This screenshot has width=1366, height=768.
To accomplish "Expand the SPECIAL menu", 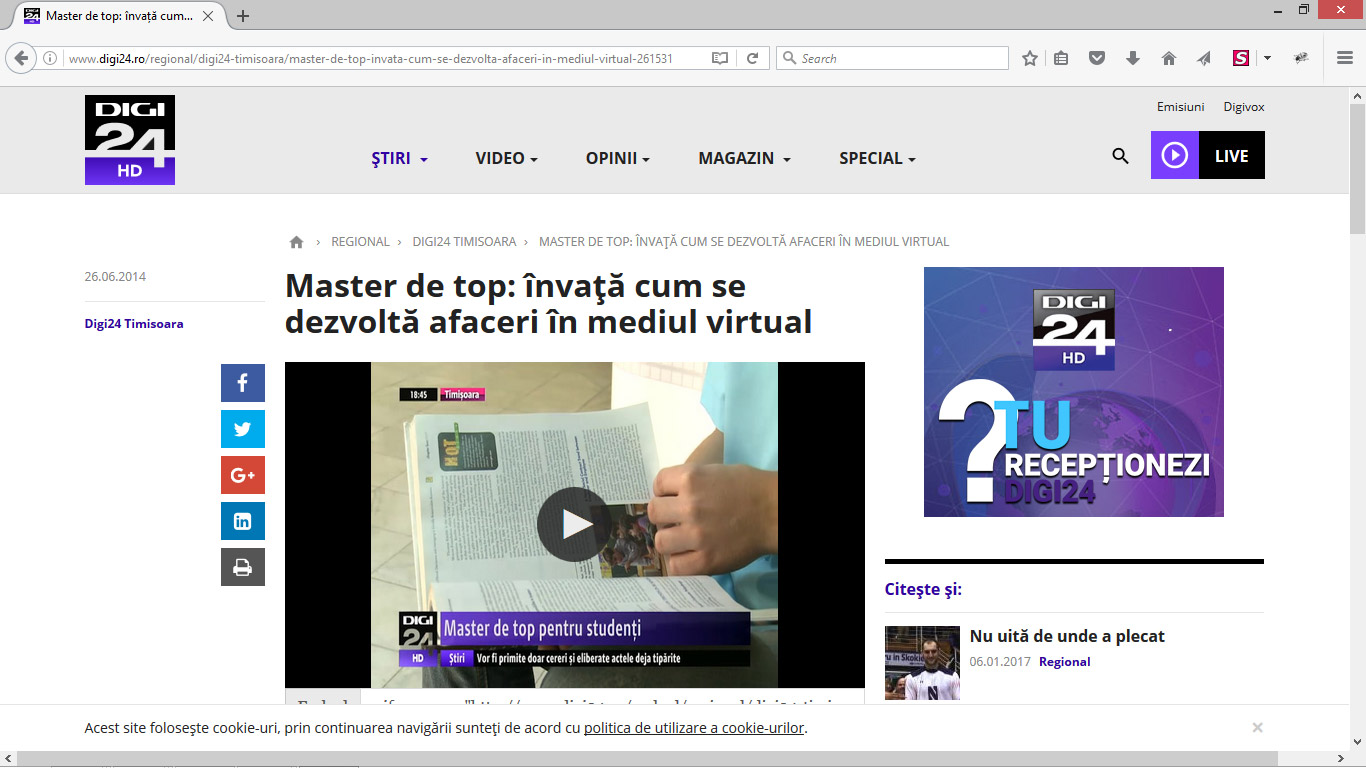I will (x=877, y=158).
